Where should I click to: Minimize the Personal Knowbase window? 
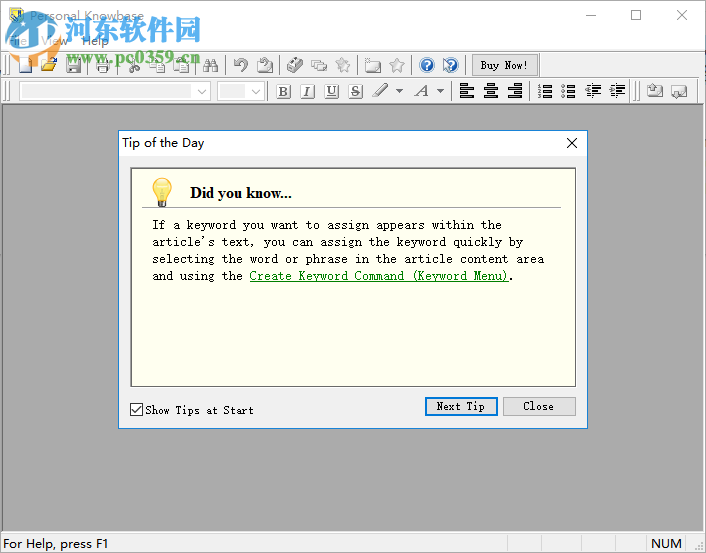click(591, 15)
